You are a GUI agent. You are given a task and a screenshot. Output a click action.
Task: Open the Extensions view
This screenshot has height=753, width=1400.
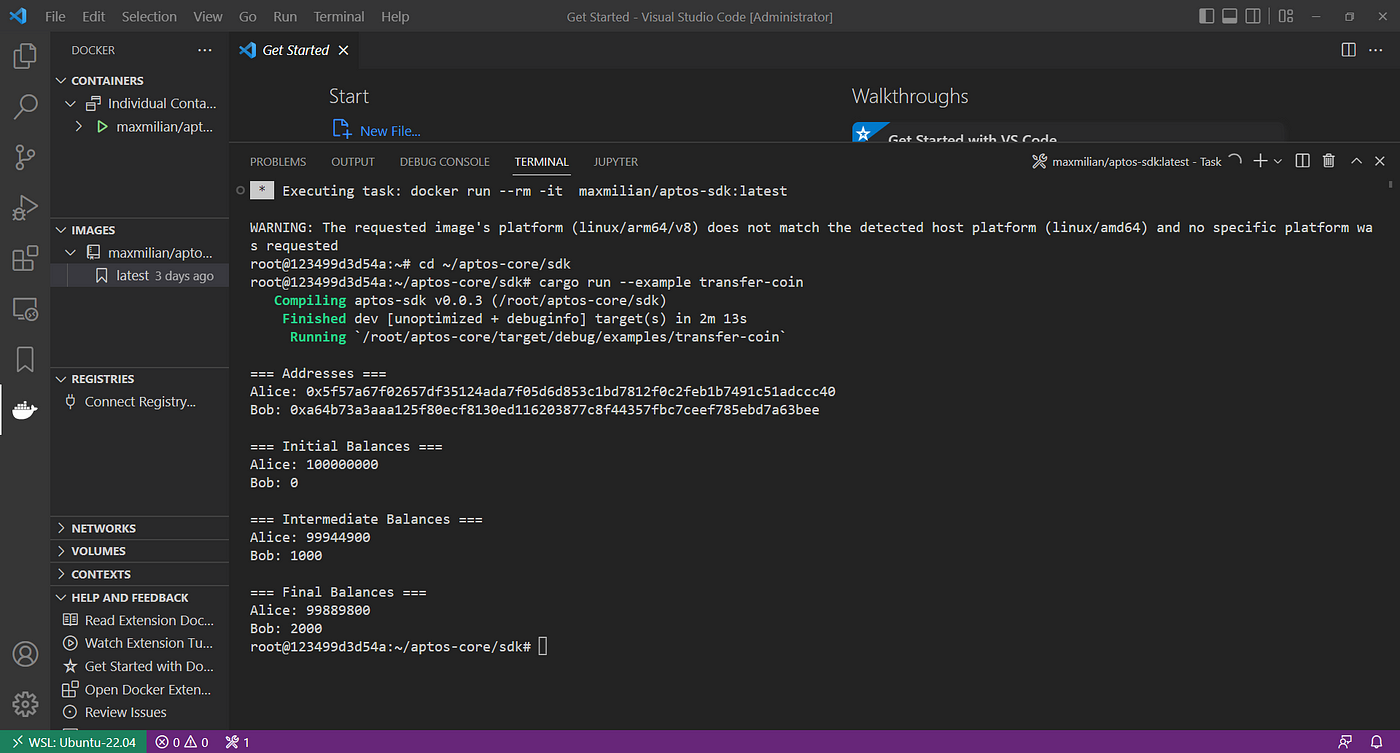pyautogui.click(x=25, y=258)
